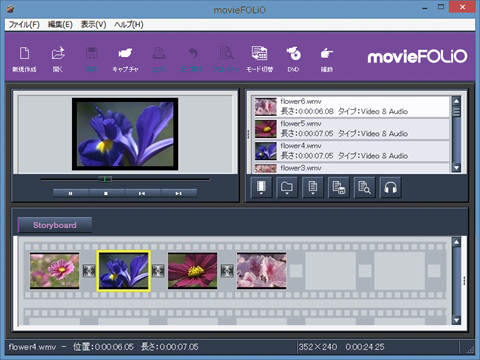The image size is (480, 360).
Task: Open the DVD authoring icon
Action: coord(293,59)
